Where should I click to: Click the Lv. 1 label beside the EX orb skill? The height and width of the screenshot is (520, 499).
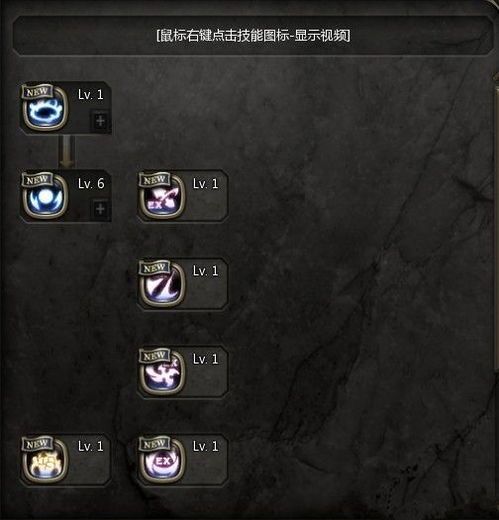[206, 446]
